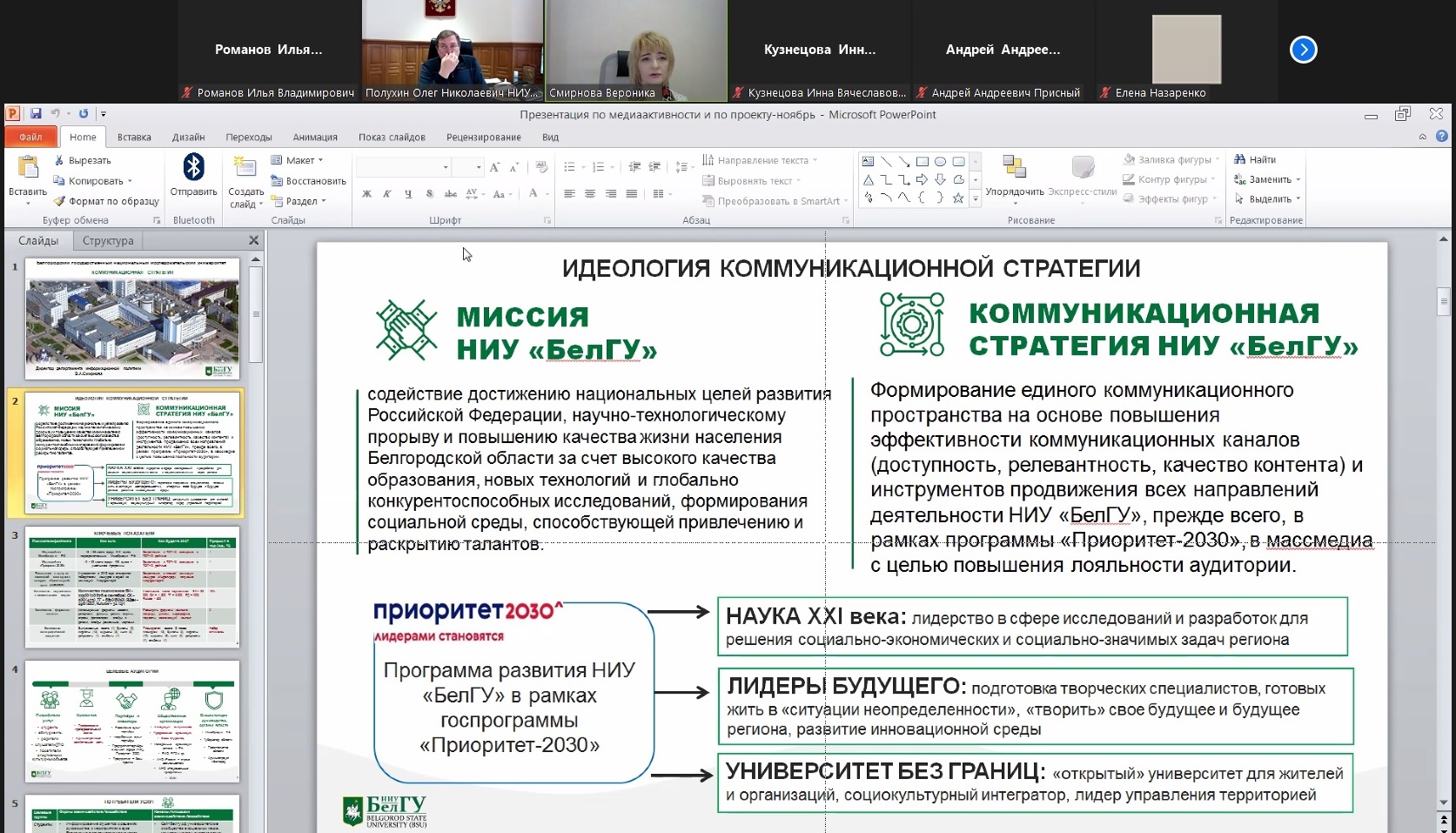Select the star shape in shapes gallery
Image resolution: width=1456 pixels, height=833 pixels.
click(x=957, y=198)
